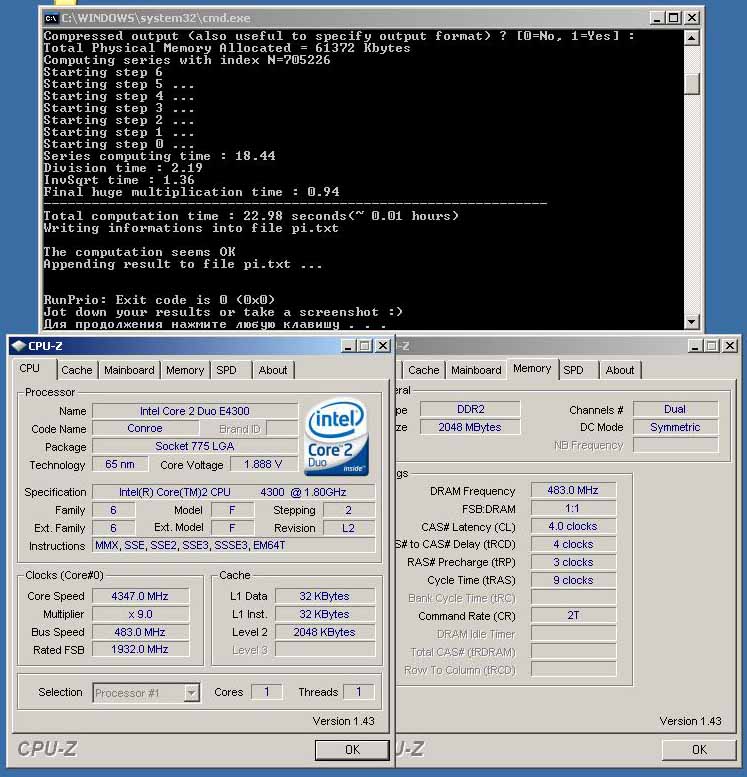This screenshot has width=747, height=777.
Task: Click the Total computation time line in cmd
Action: (x=251, y=216)
